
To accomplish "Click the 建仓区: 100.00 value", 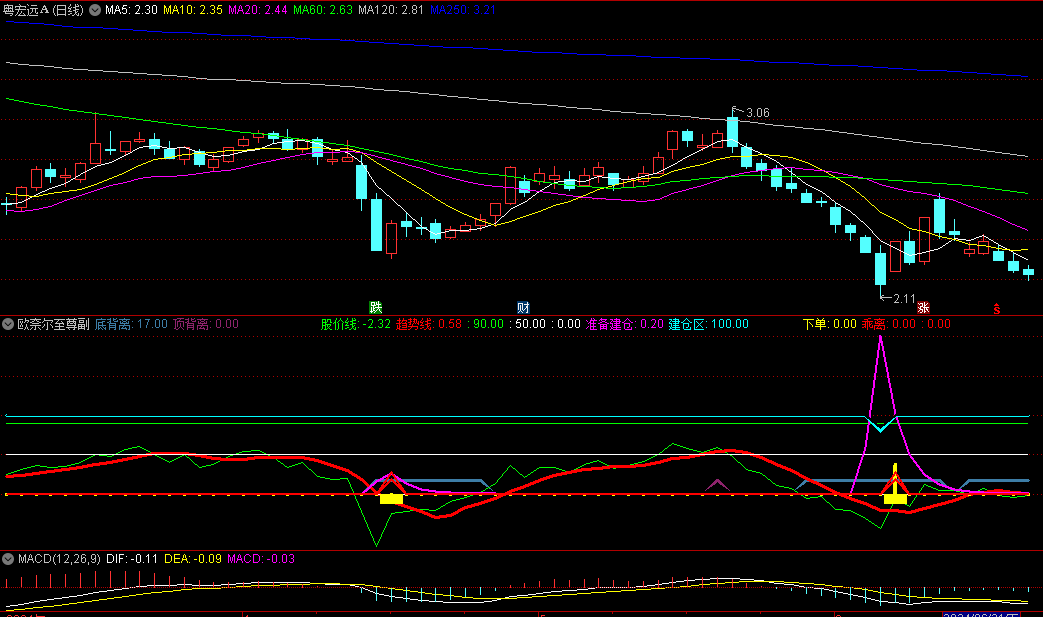I will [708, 324].
